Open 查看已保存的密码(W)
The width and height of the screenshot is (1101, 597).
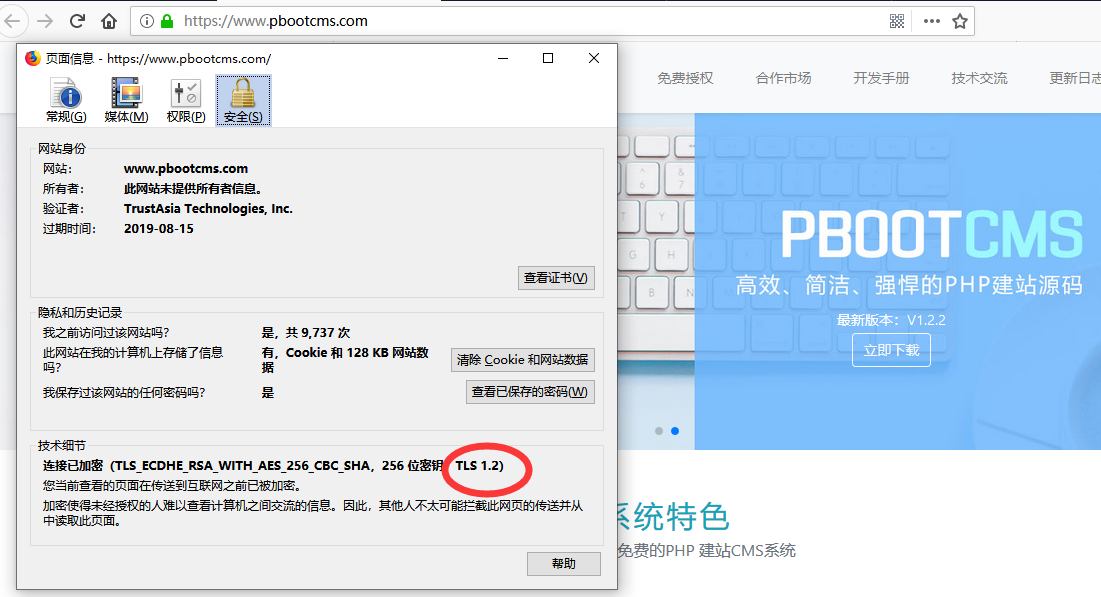(x=530, y=391)
